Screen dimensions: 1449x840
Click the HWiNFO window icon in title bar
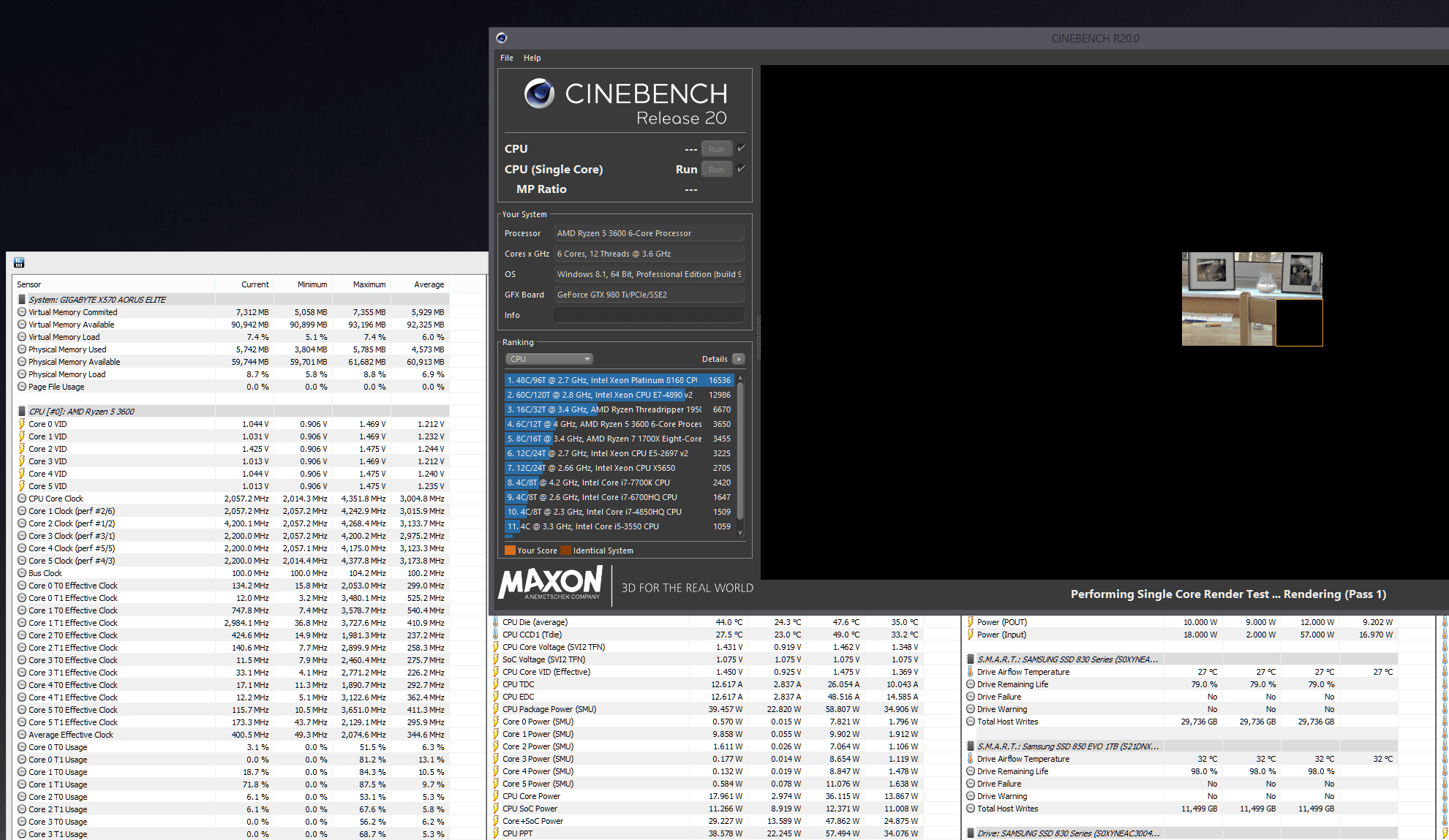19,262
